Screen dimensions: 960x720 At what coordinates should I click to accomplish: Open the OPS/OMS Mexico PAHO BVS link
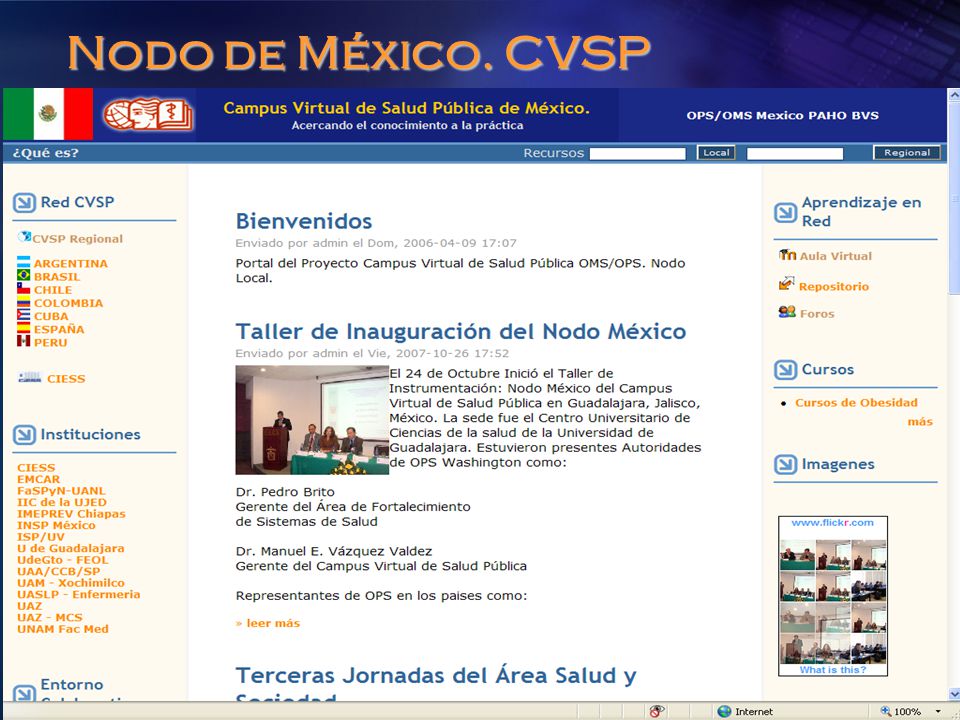782,115
